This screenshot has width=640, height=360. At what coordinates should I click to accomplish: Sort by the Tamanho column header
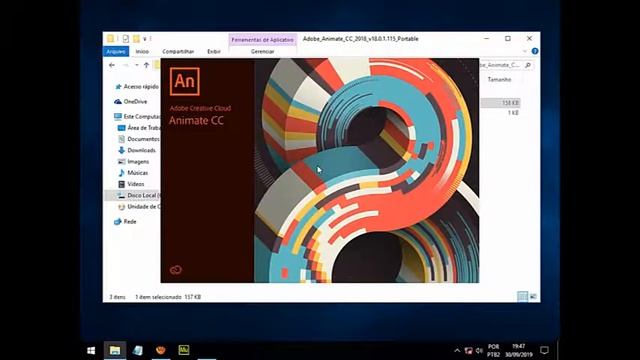click(499, 79)
